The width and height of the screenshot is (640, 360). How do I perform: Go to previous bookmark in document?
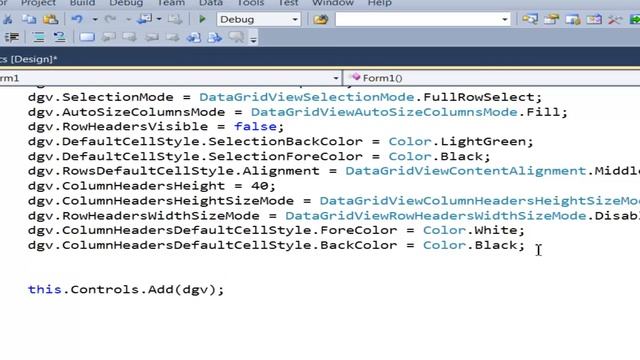click(194, 38)
